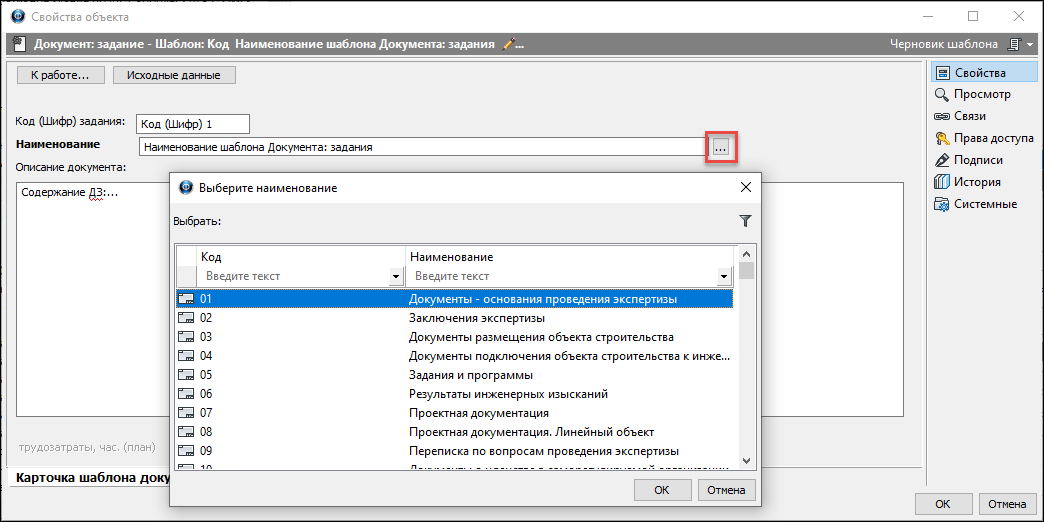Close the Выберите наименование dialog
The image size is (1044, 522).
click(x=744, y=187)
